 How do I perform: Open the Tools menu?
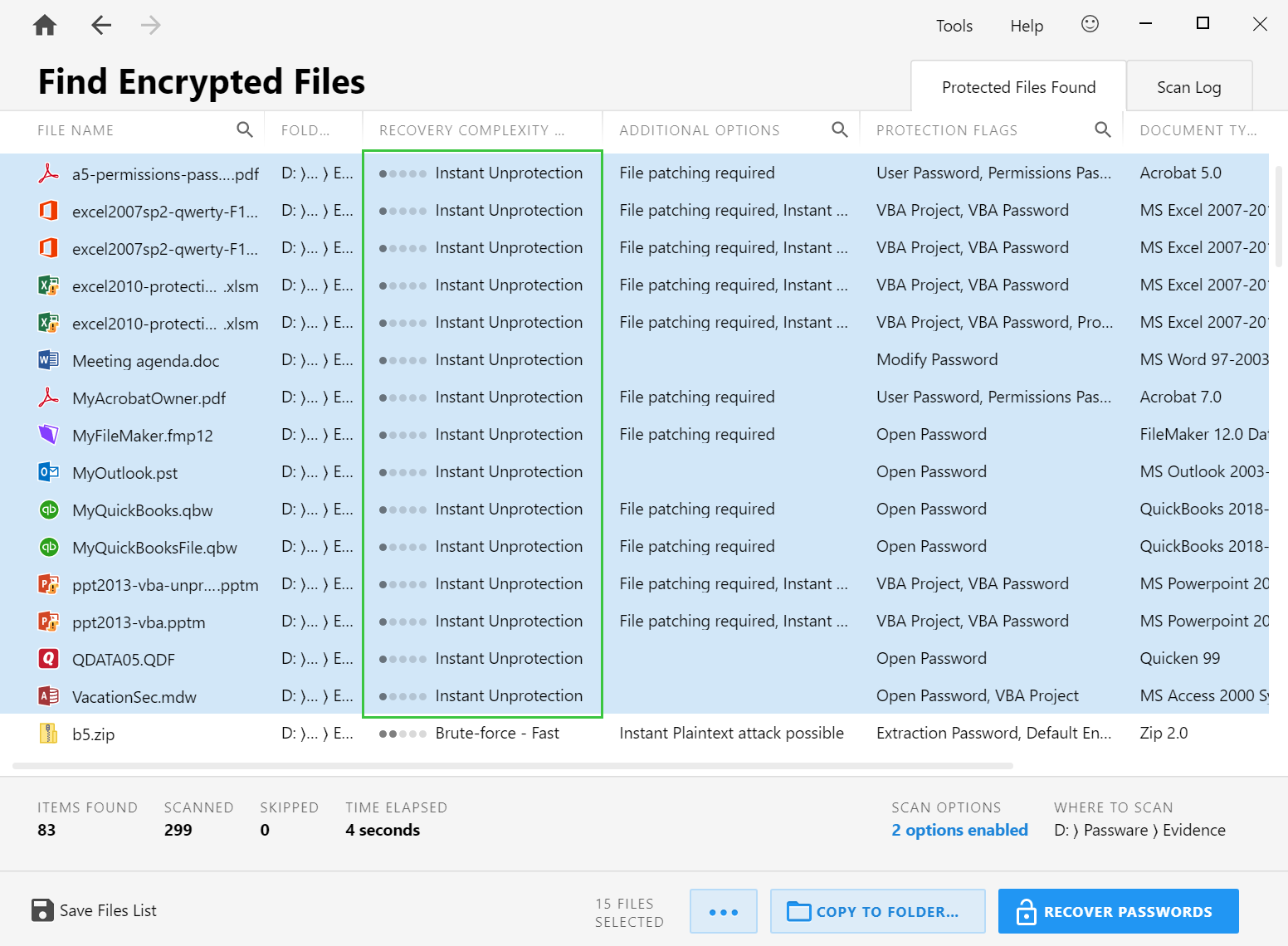pyautogui.click(x=954, y=26)
